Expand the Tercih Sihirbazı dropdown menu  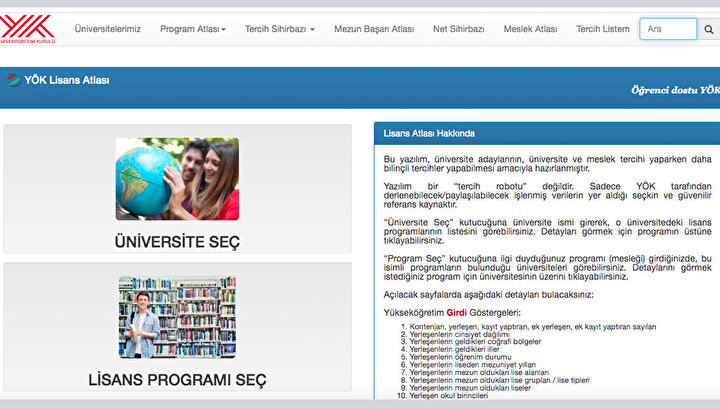(280, 29)
